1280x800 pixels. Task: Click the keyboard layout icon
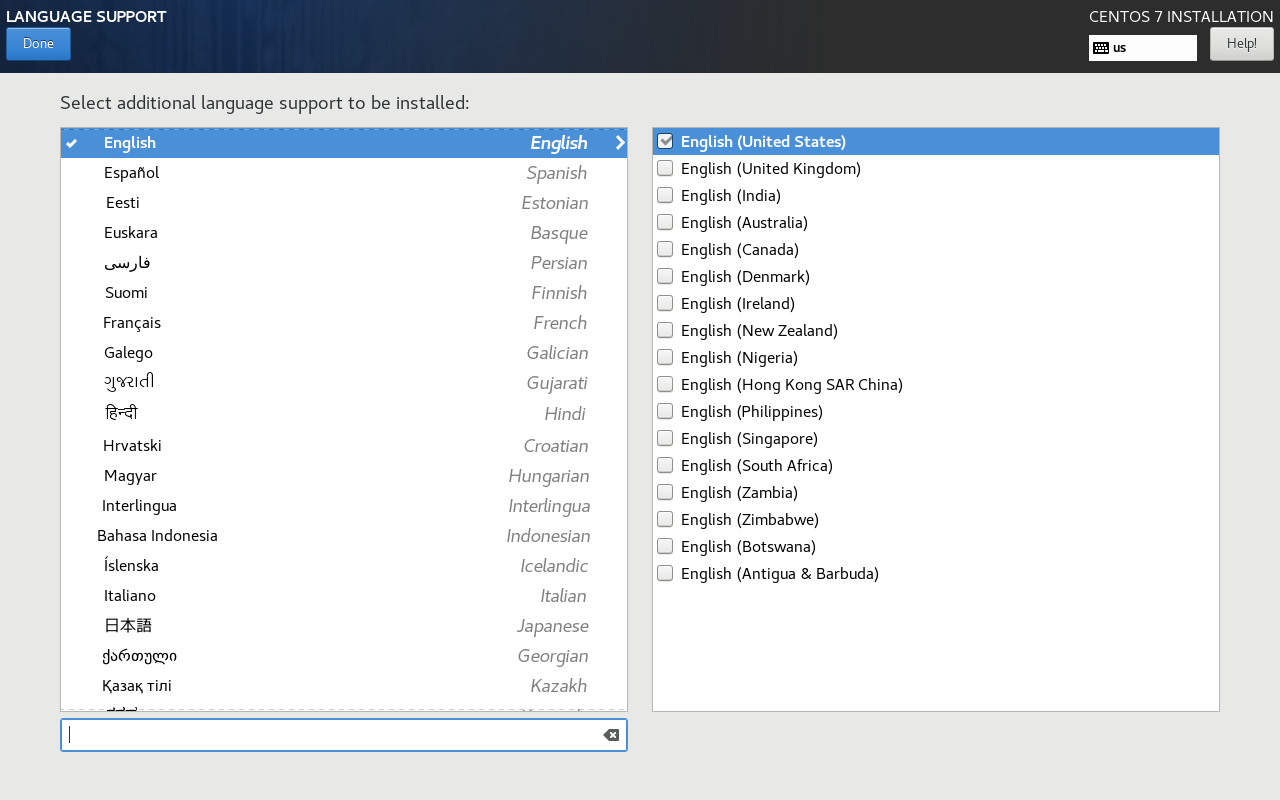(1101, 48)
